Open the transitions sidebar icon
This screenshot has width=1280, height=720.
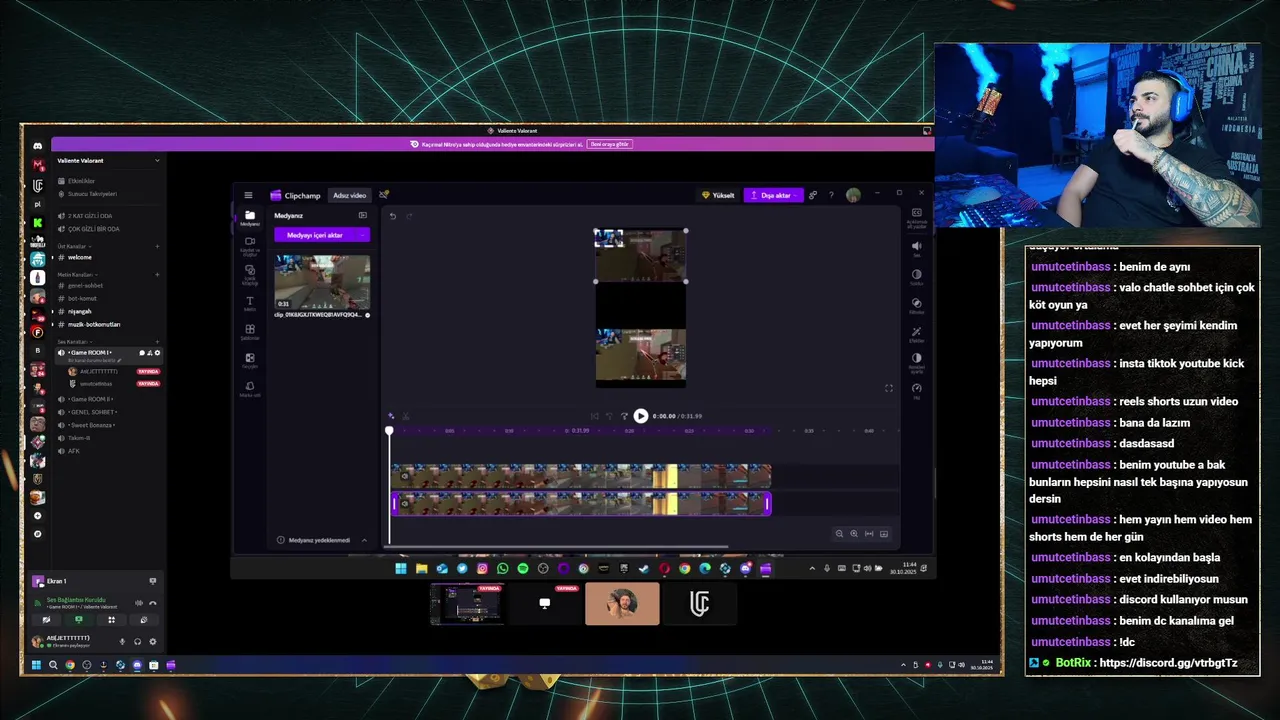(250, 360)
